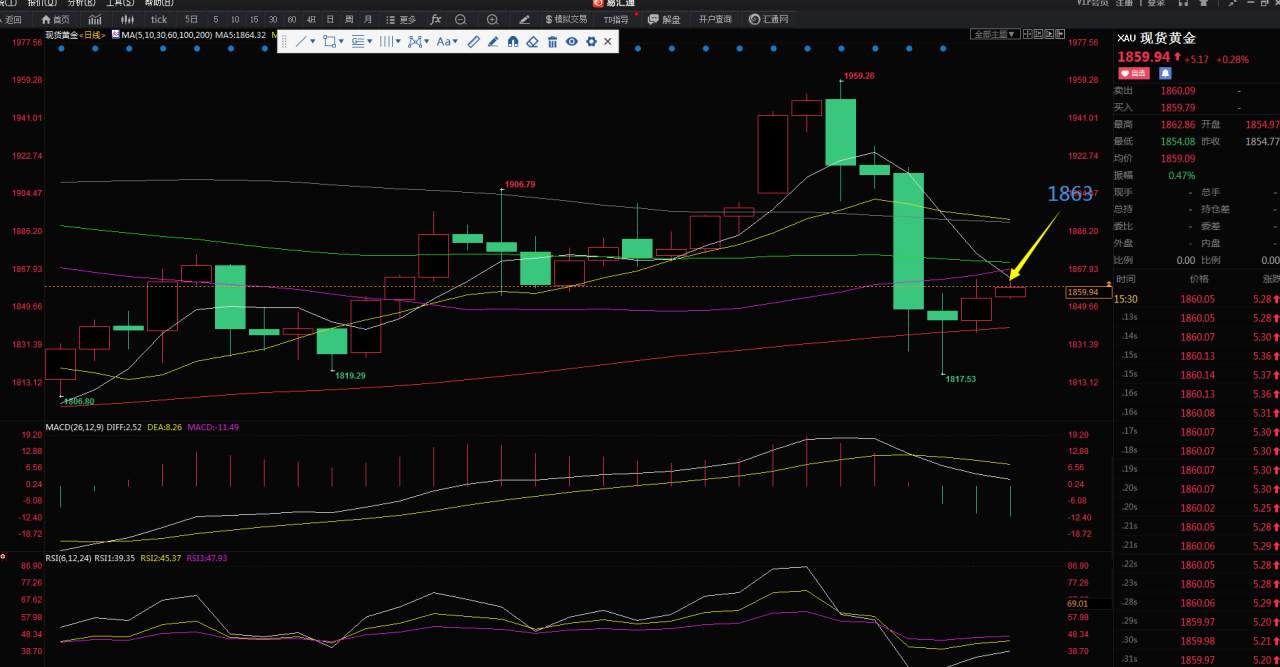Image resolution: width=1280 pixels, height=667 pixels.
Task: Click the MA indicator settings icon
Action: point(116,34)
